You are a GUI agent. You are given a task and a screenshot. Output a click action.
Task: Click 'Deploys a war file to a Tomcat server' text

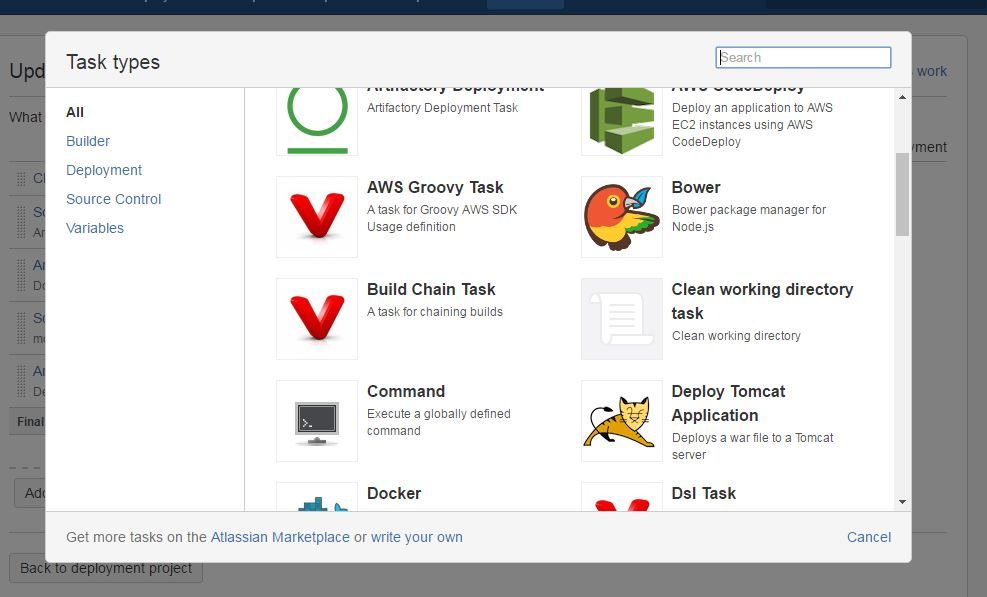click(x=753, y=446)
